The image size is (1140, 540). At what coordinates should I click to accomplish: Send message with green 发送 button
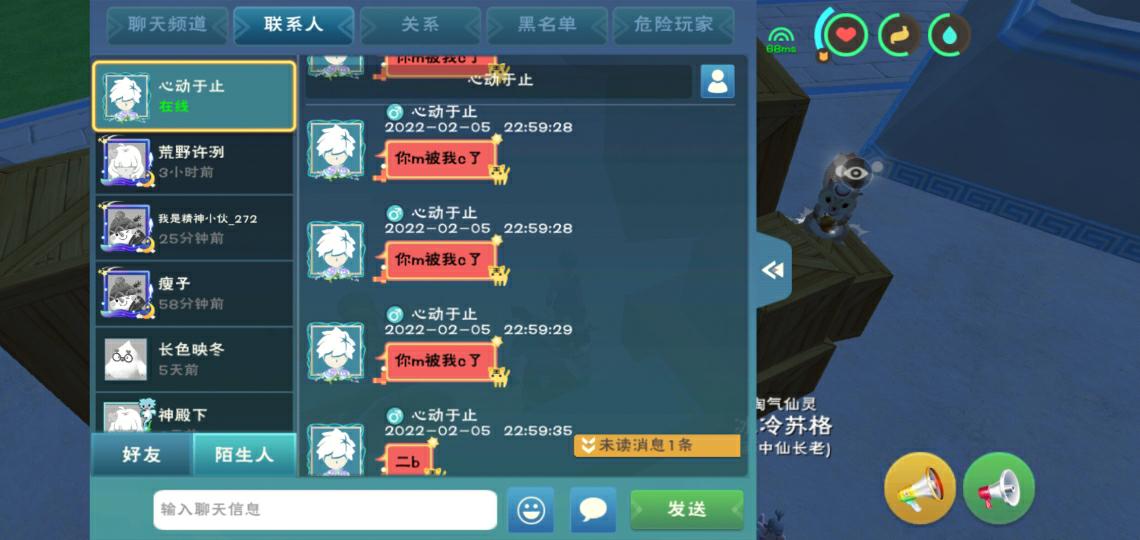pyautogui.click(x=686, y=509)
